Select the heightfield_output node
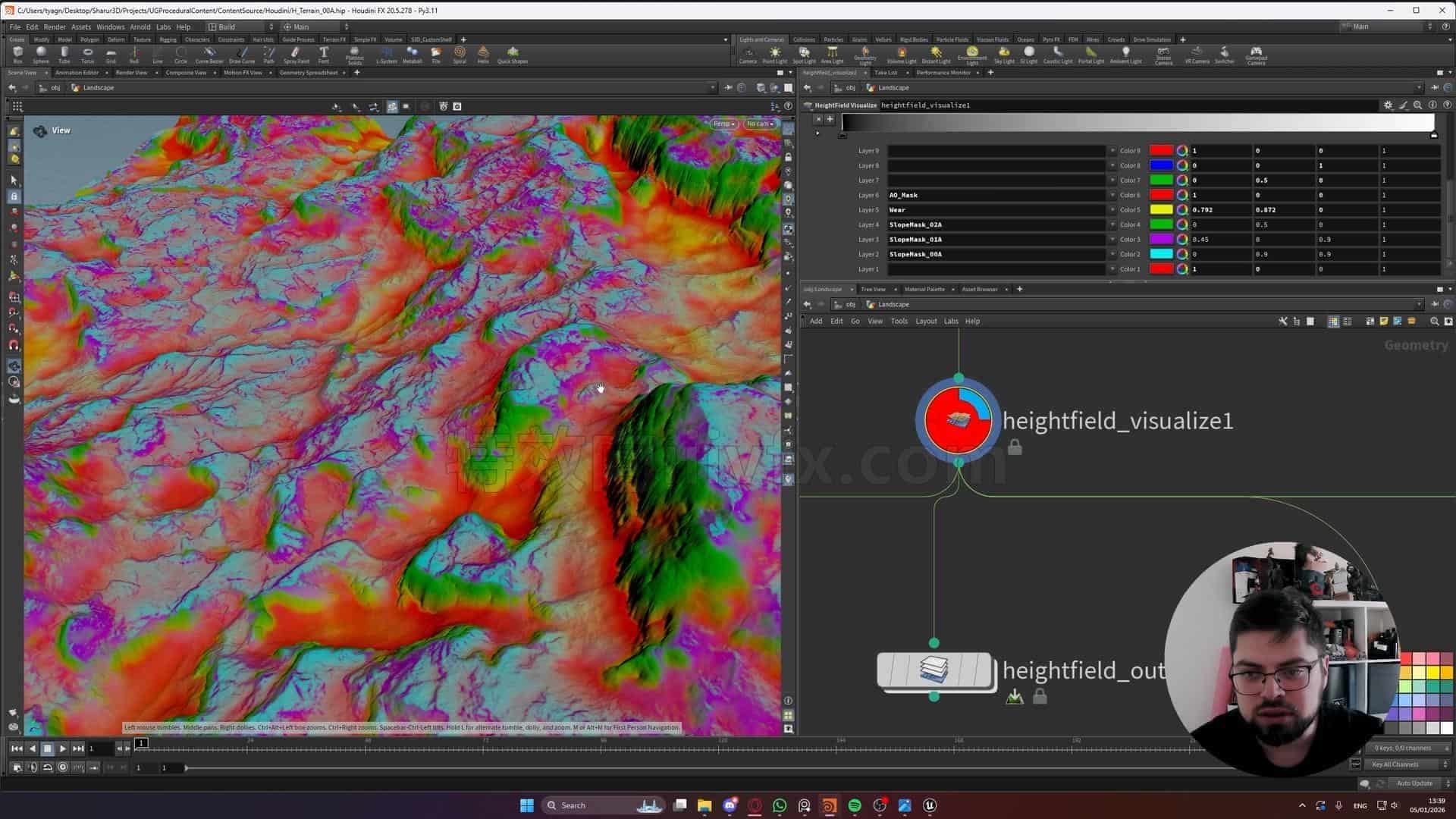Screen dimensions: 1456x819 click(934, 670)
